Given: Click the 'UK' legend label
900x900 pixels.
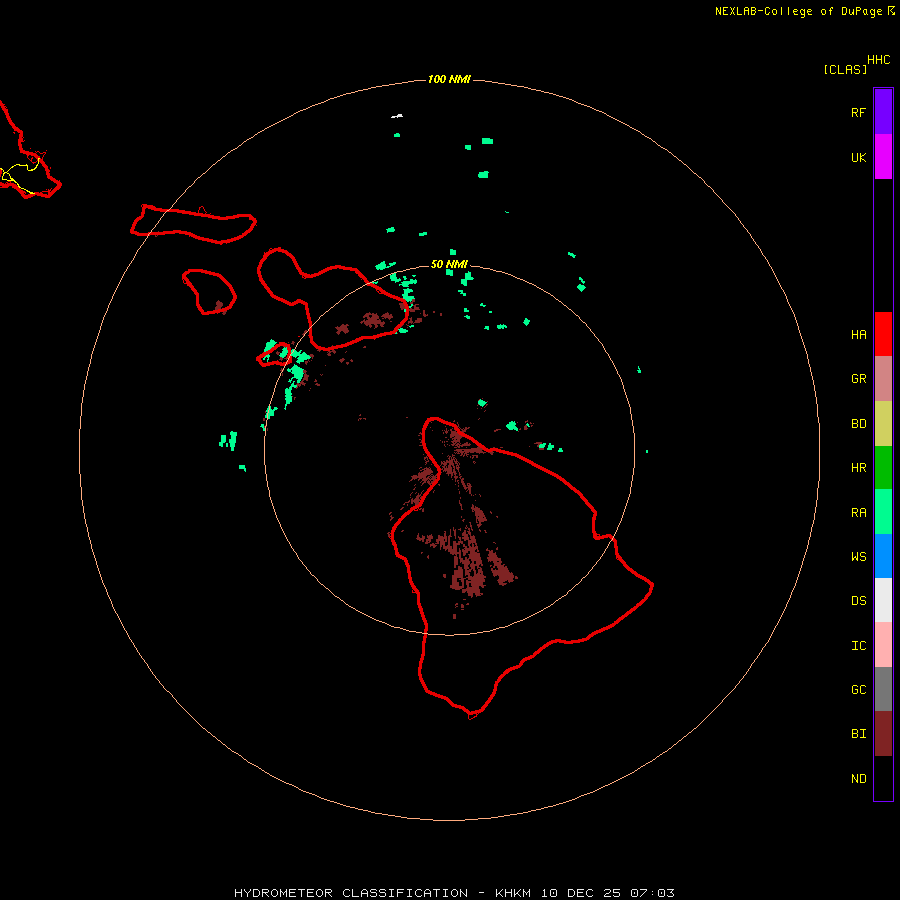Looking at the screenshot, I should tap(858, 158).
